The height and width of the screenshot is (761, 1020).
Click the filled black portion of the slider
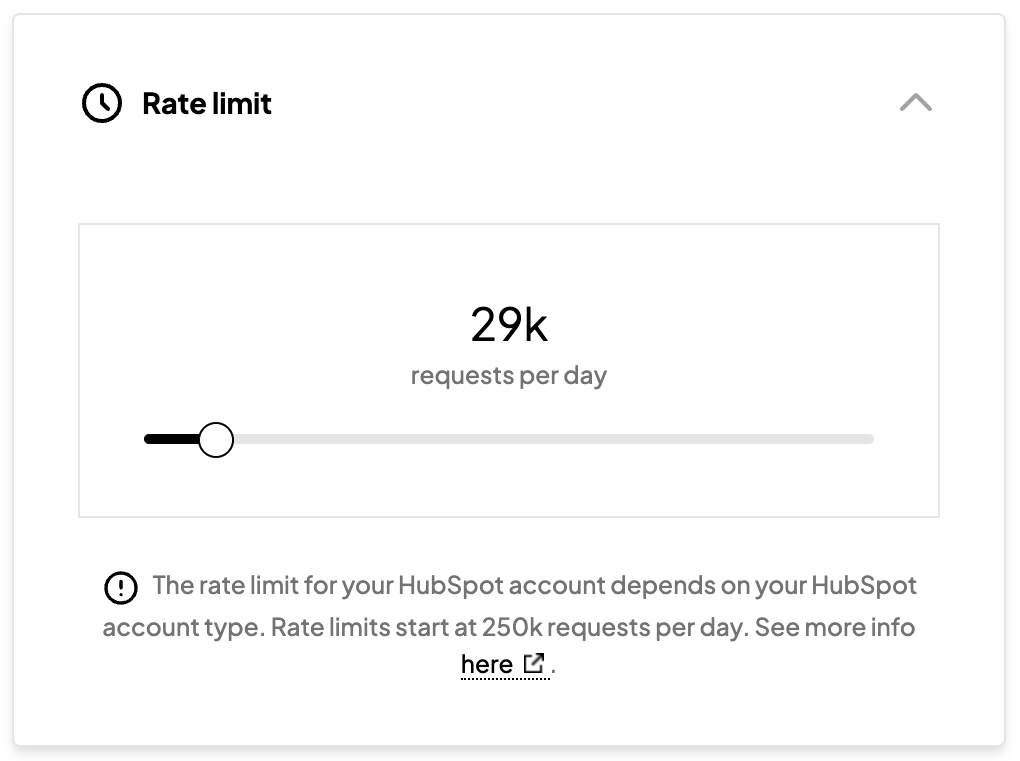point(170,438)
